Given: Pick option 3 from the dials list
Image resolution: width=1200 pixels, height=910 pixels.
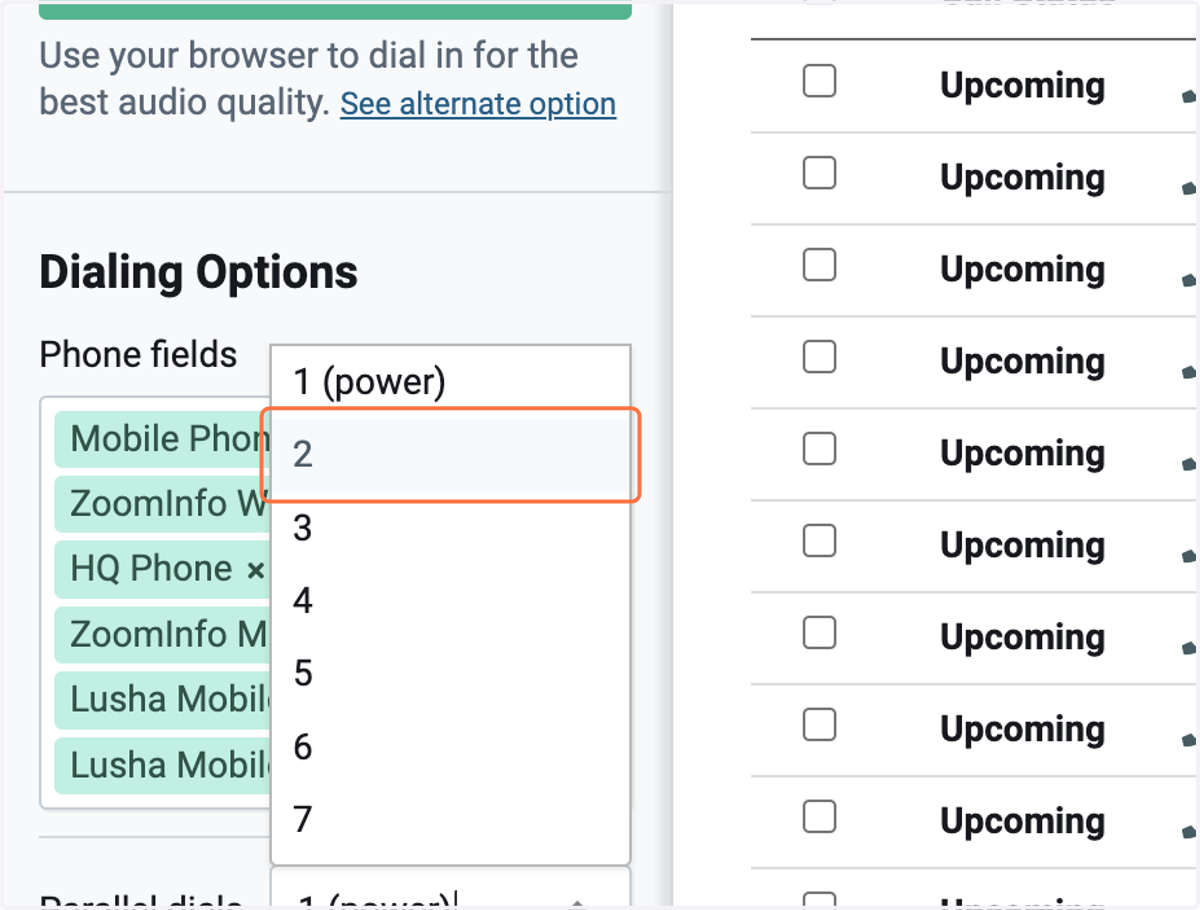Looking at the screenshot, I should [450, 528].
